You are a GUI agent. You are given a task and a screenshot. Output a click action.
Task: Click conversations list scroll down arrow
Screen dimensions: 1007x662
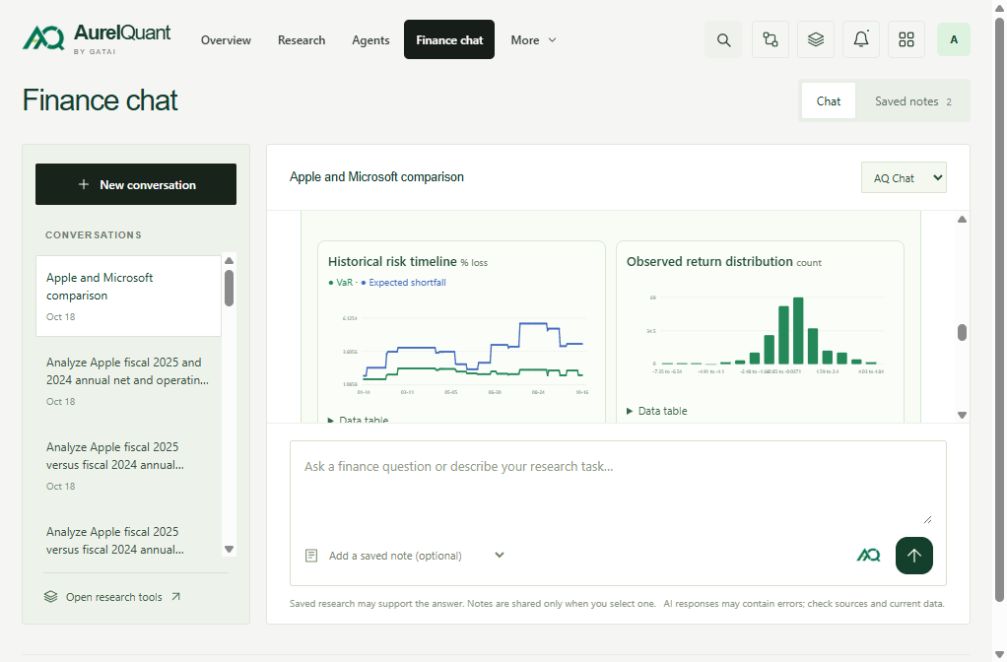pyautogui.click(x=229, y=549)
